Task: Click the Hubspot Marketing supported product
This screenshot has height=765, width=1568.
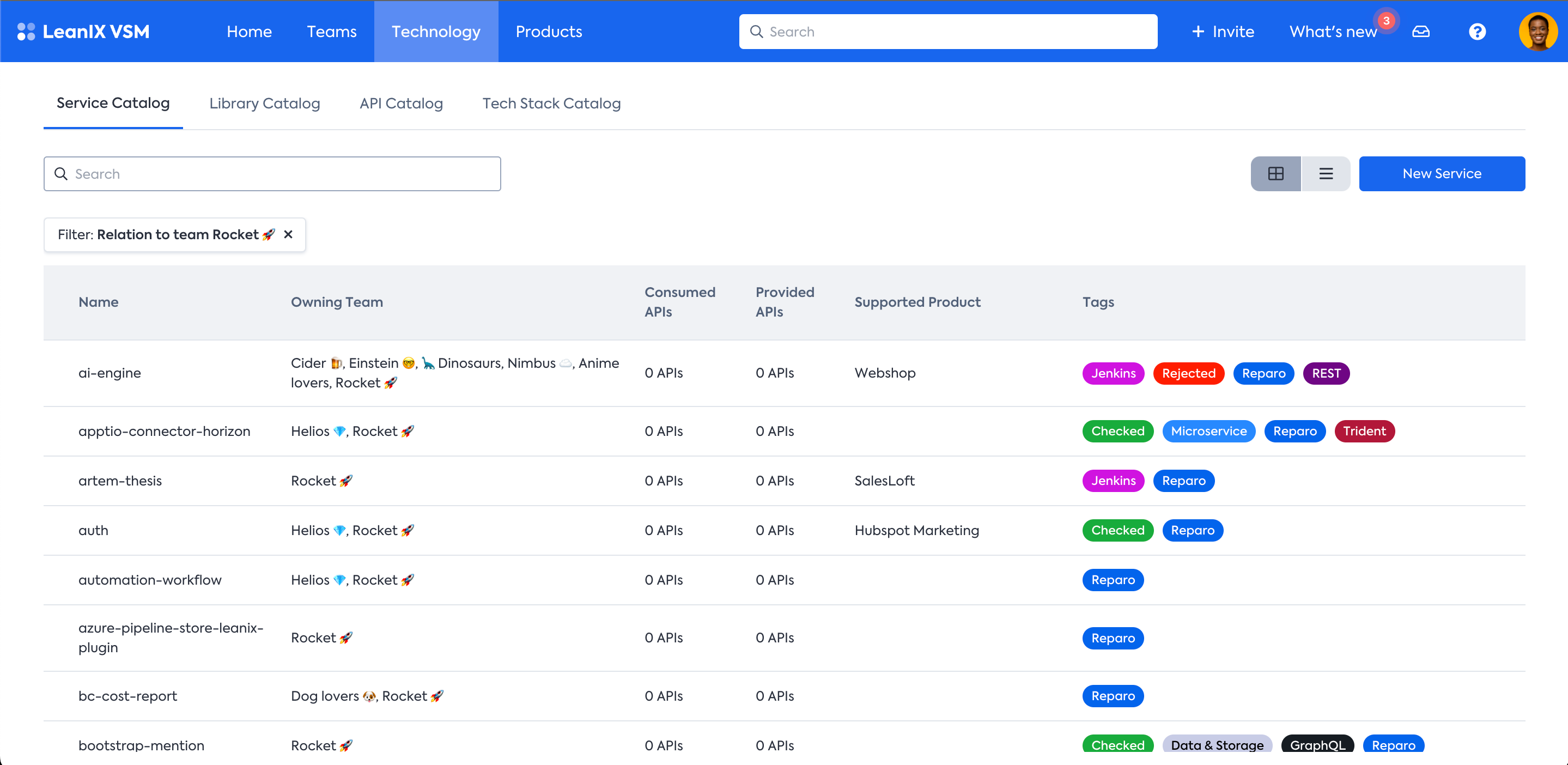Action: (x=917, y=531)
